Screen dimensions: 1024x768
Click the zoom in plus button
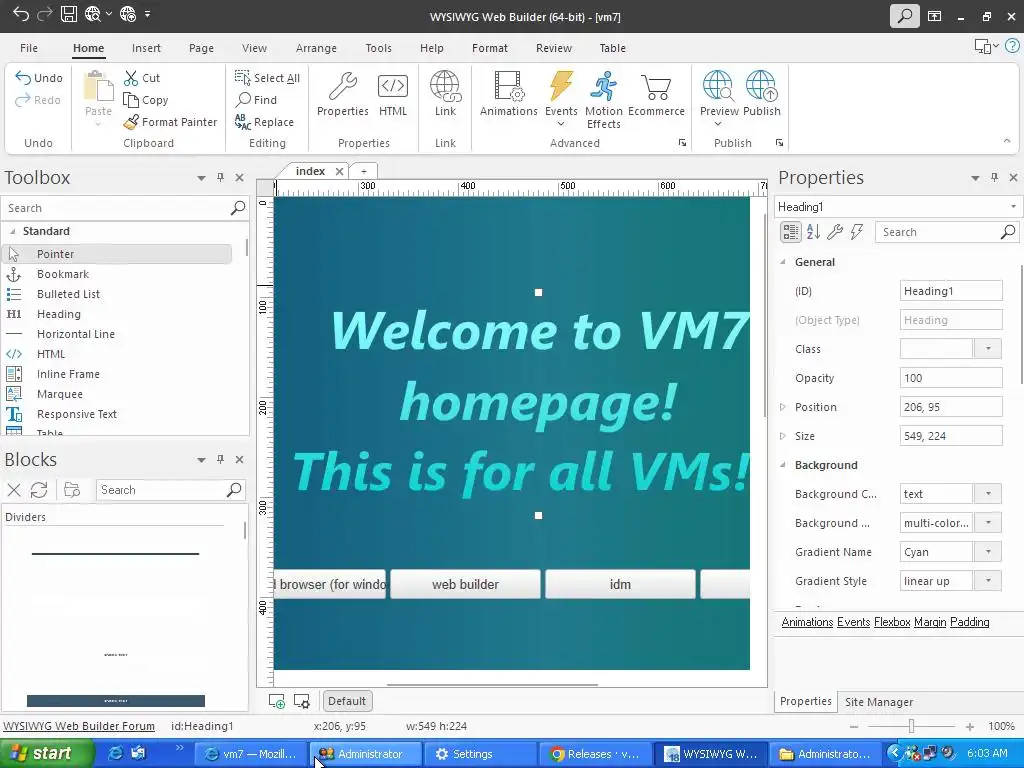click(x=970, y=726)
